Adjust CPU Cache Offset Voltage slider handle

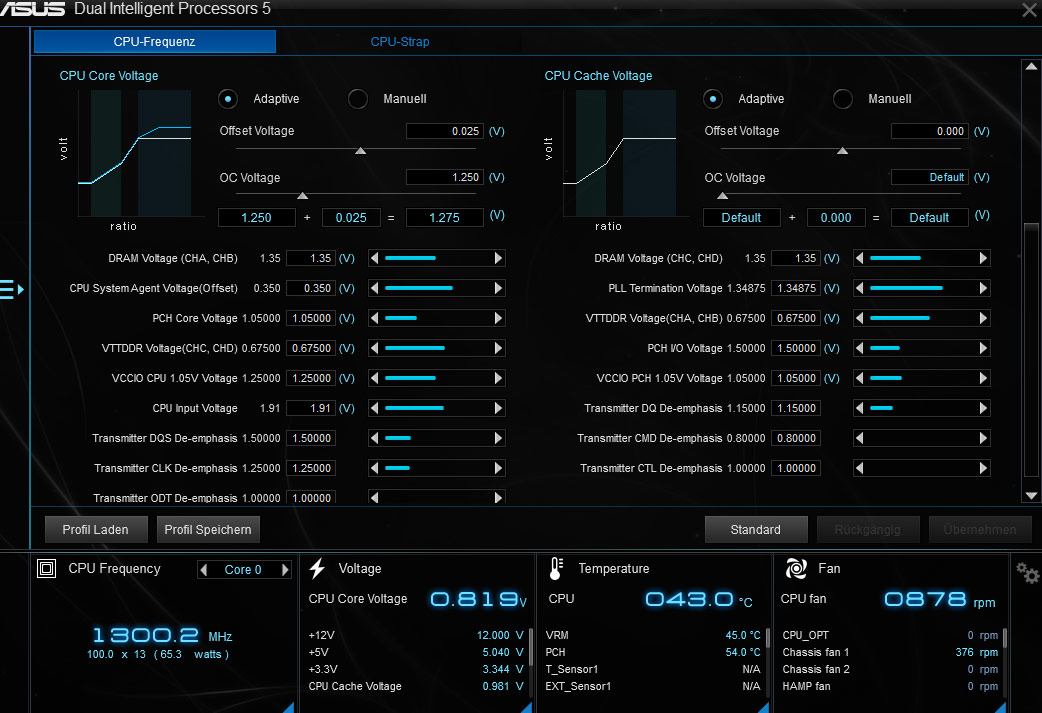(843, 151)
